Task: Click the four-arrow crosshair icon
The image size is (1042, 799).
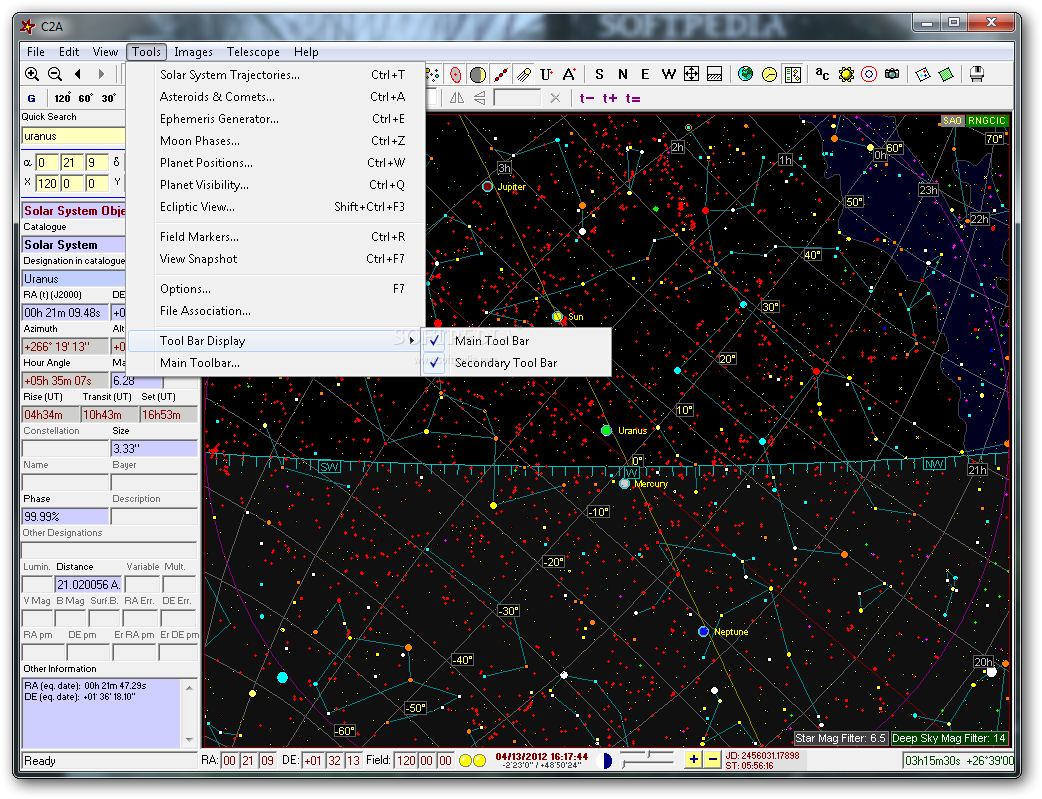Action: tap(691, 74)
